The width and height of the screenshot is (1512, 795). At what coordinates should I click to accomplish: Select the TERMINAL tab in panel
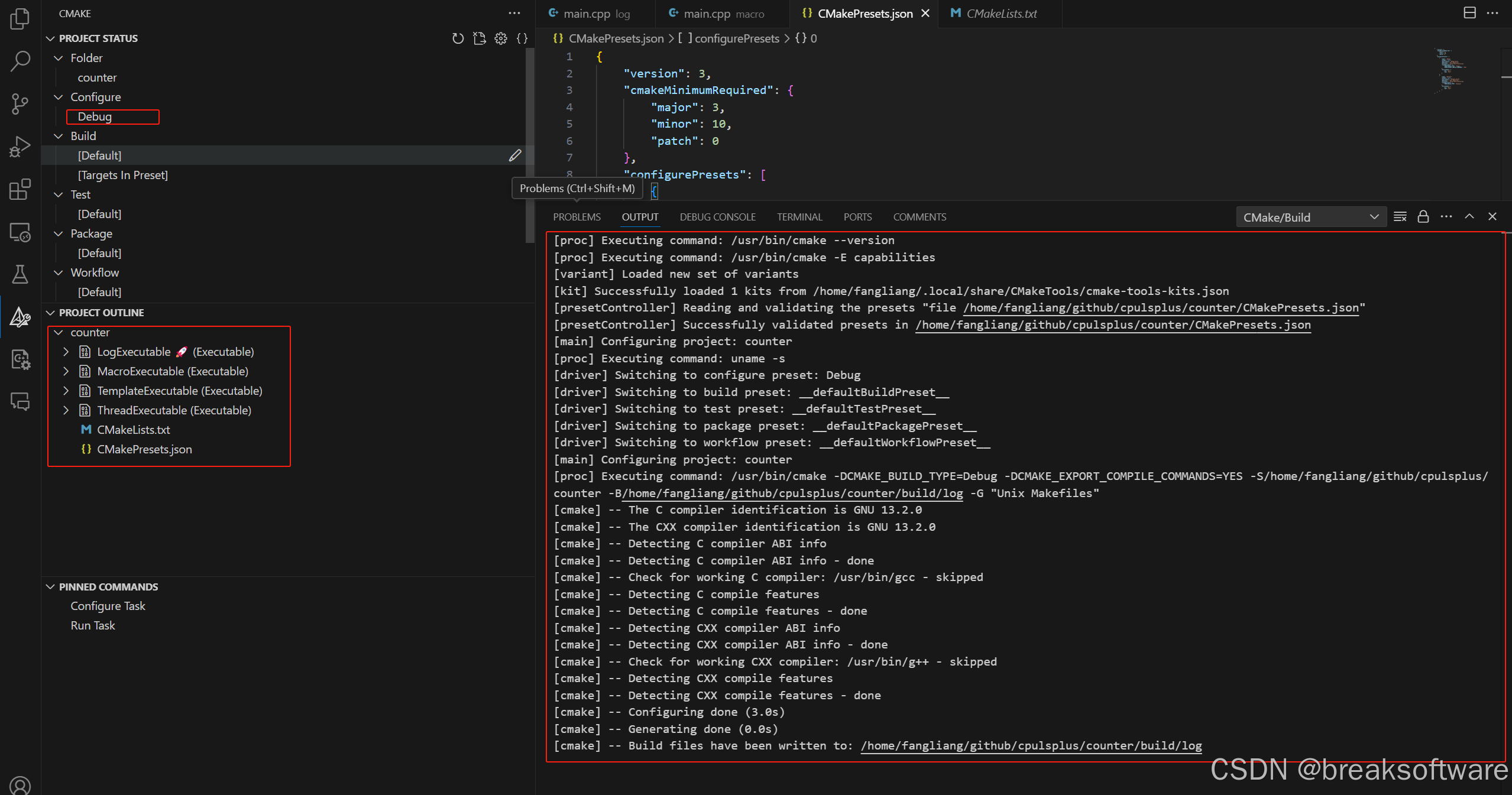tap(800, 217)
